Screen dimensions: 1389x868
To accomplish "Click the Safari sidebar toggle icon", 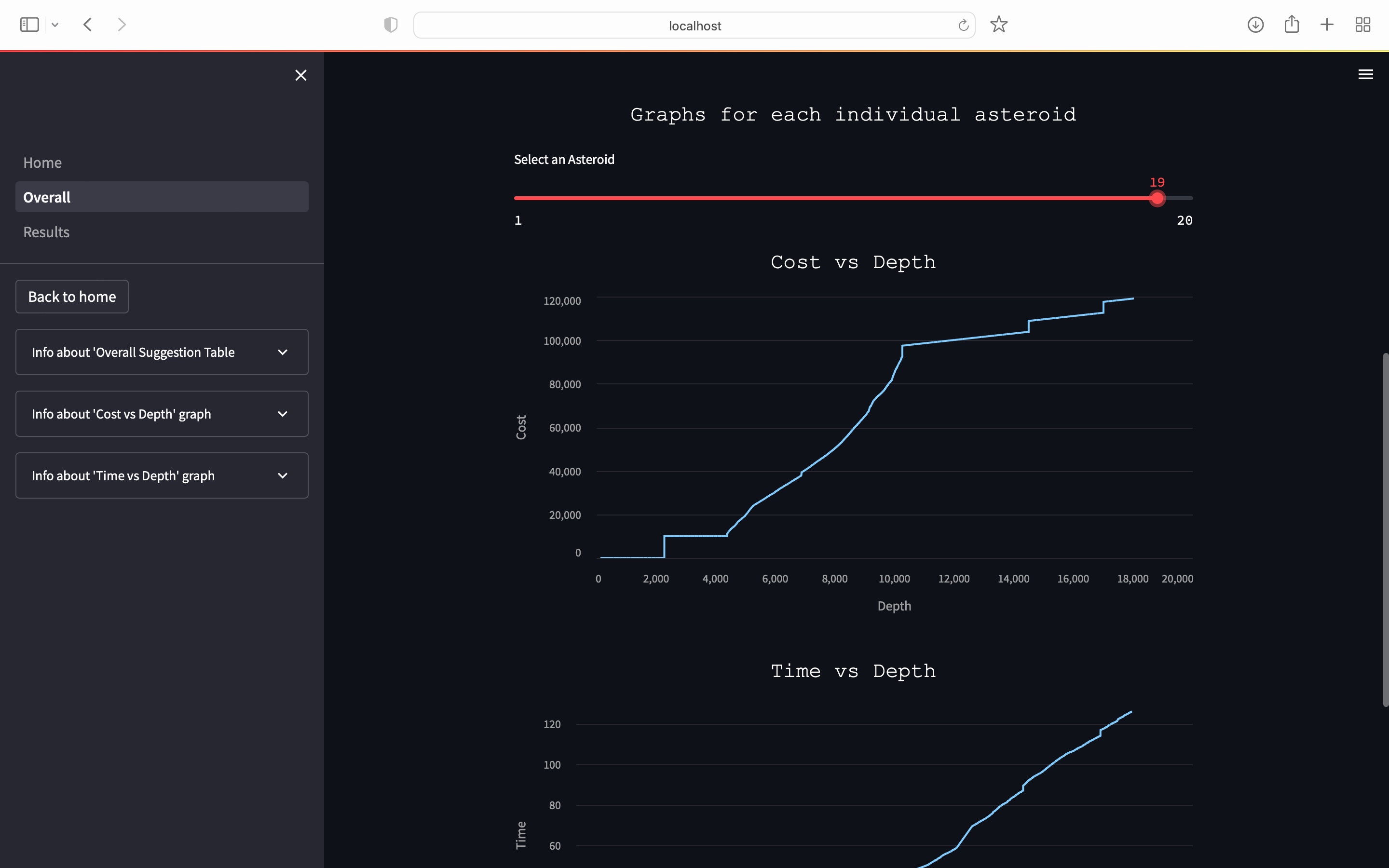I will coord(29,25).
